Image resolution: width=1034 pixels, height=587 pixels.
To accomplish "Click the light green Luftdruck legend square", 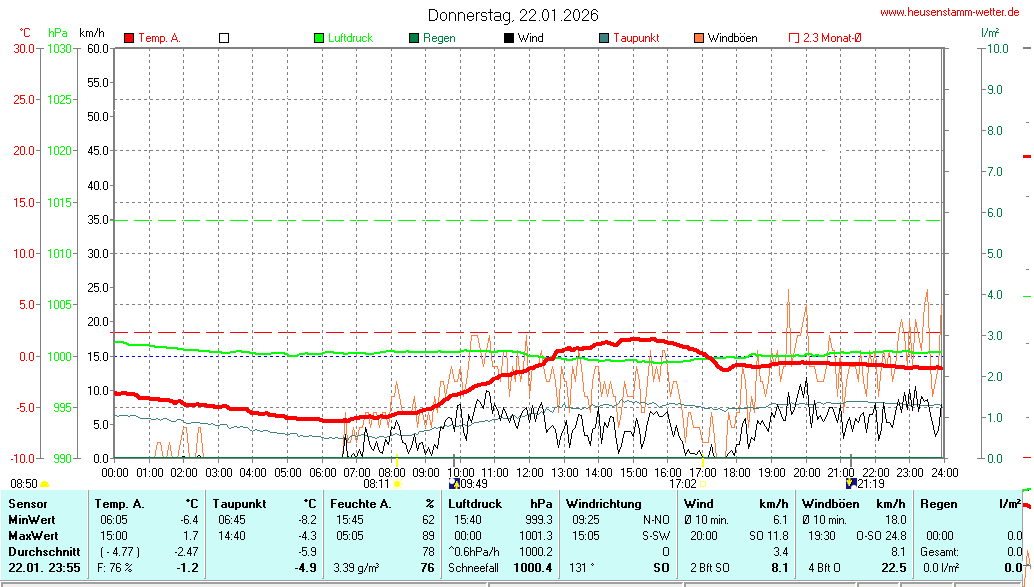I will pos(319,38).
